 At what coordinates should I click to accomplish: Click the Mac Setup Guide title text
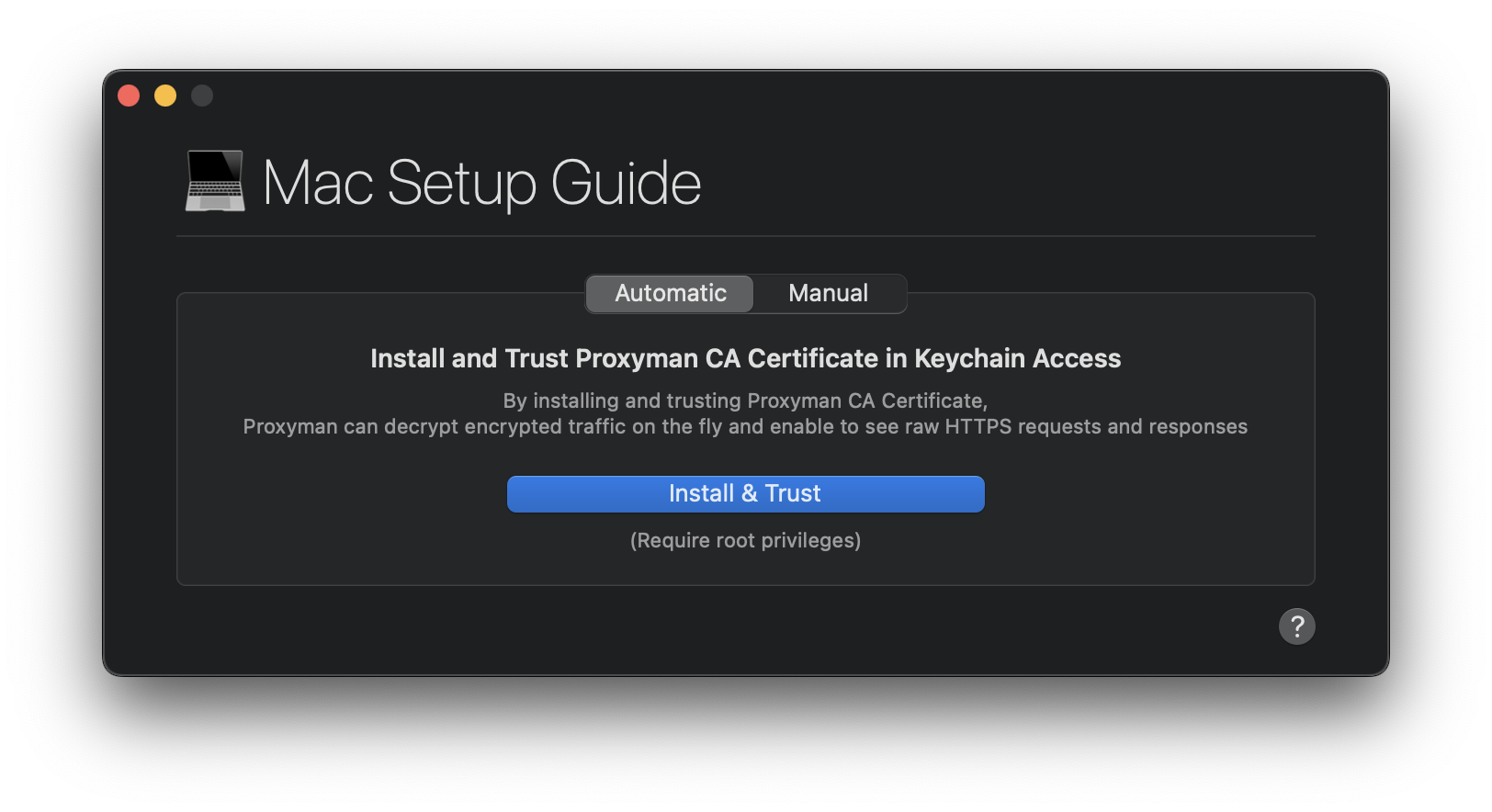(481, 182)
